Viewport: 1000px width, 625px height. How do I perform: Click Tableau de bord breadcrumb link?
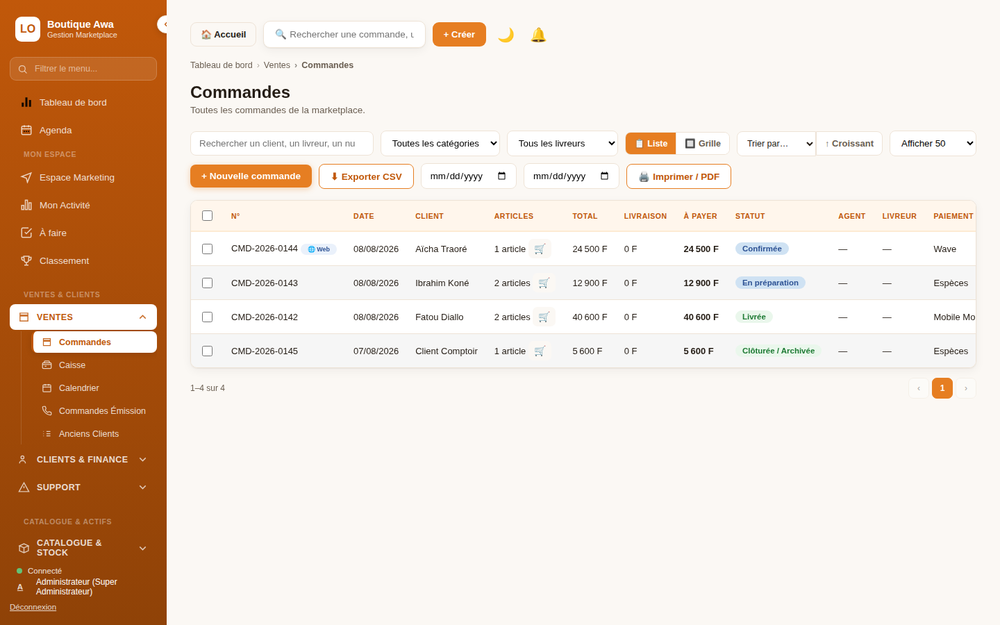221,65
